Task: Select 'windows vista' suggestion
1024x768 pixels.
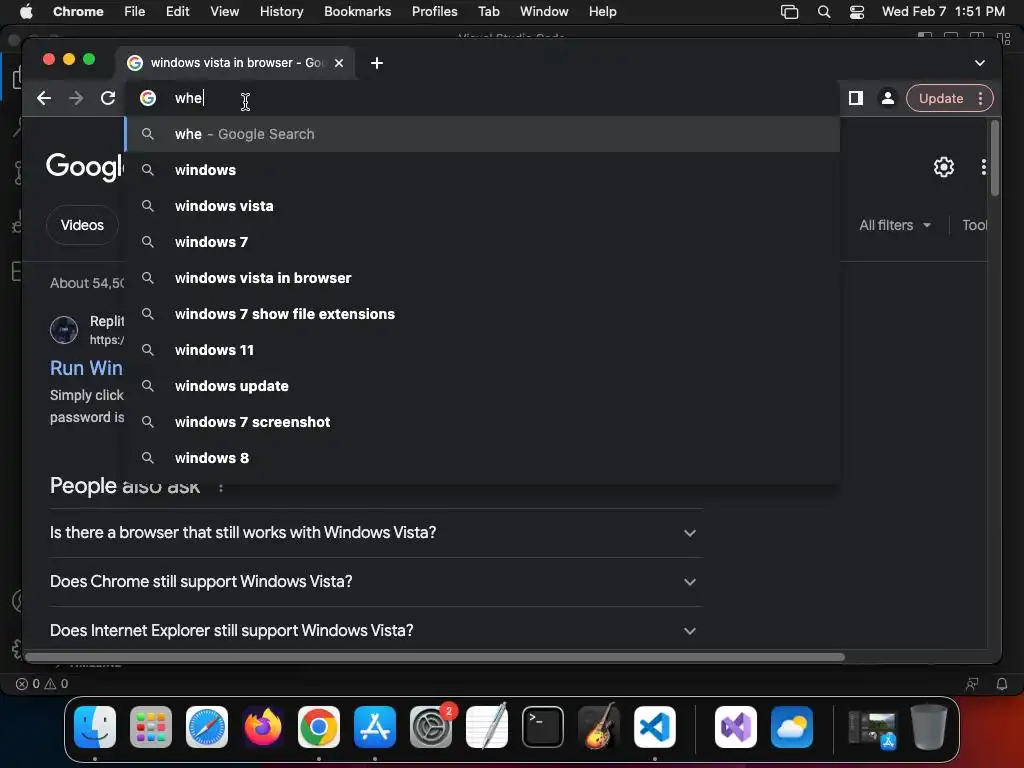Action: (x=482, y=206)
